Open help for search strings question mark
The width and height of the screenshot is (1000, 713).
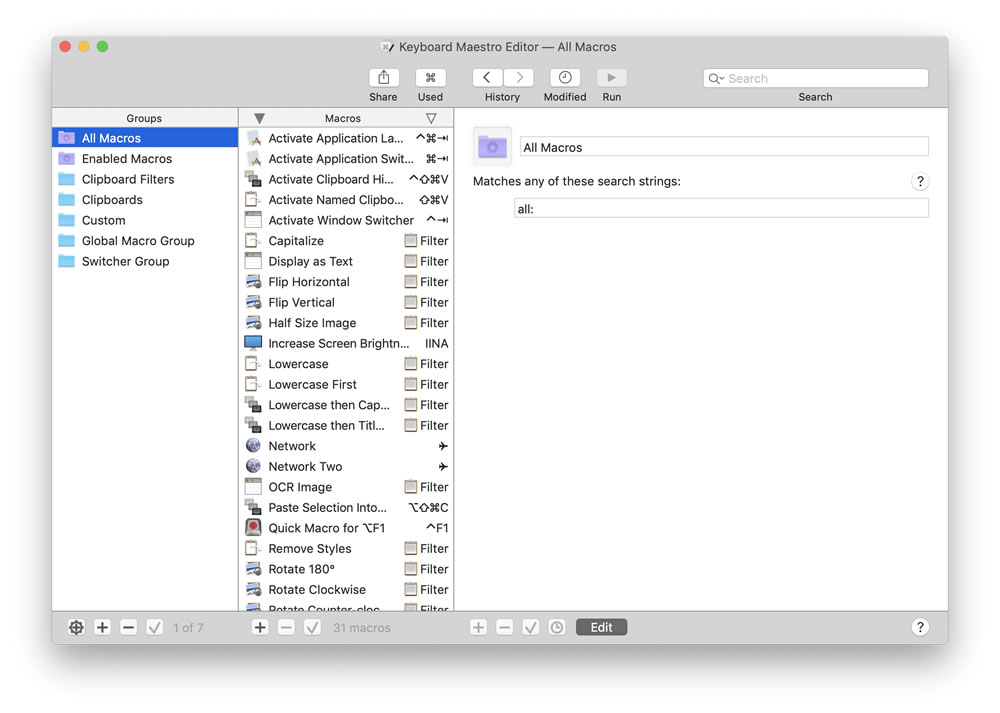[x=920, y=182]
